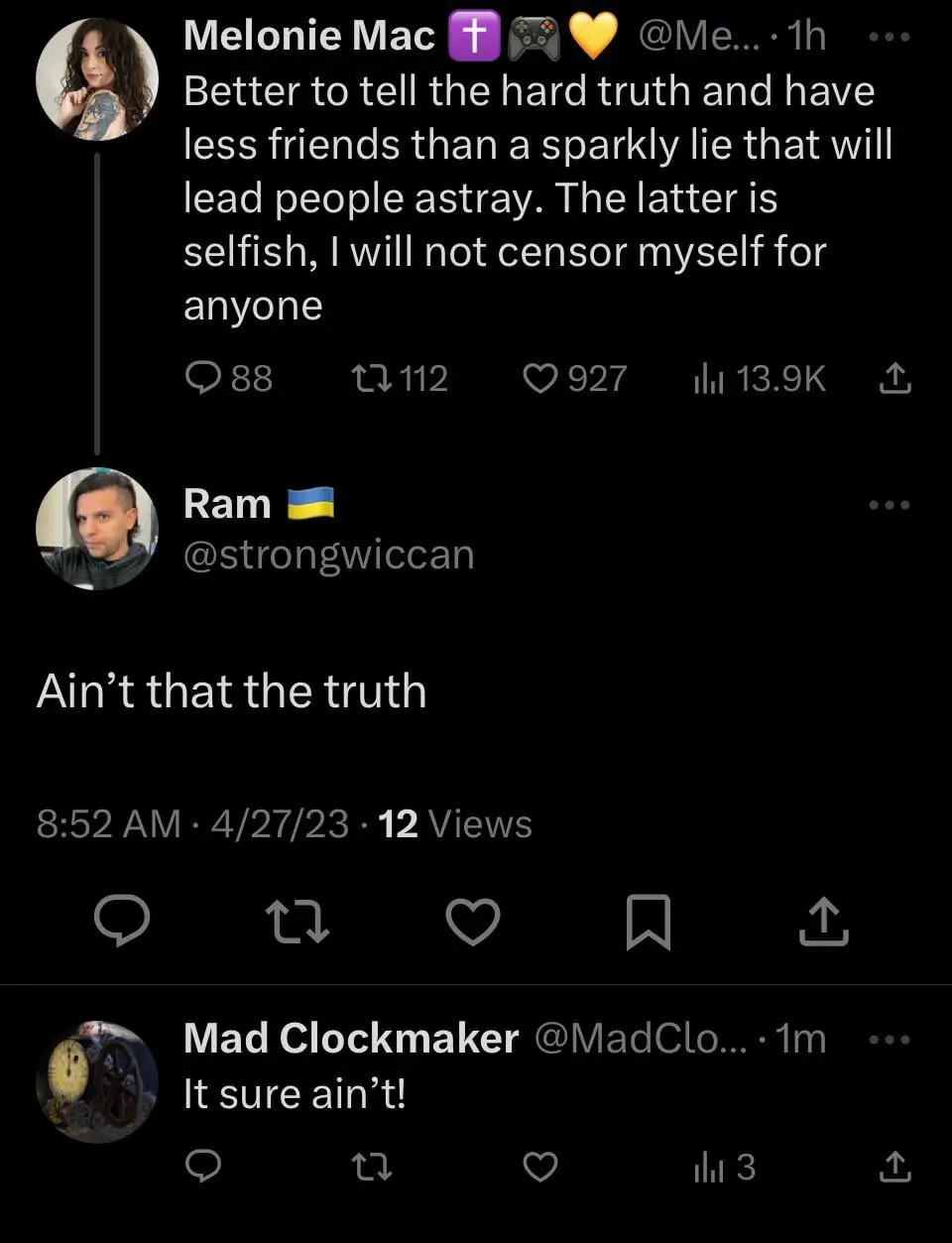Like Mad Clockmaker's reply
Viewport: 952px width, 1243px height.
(x=540, y=1167)
